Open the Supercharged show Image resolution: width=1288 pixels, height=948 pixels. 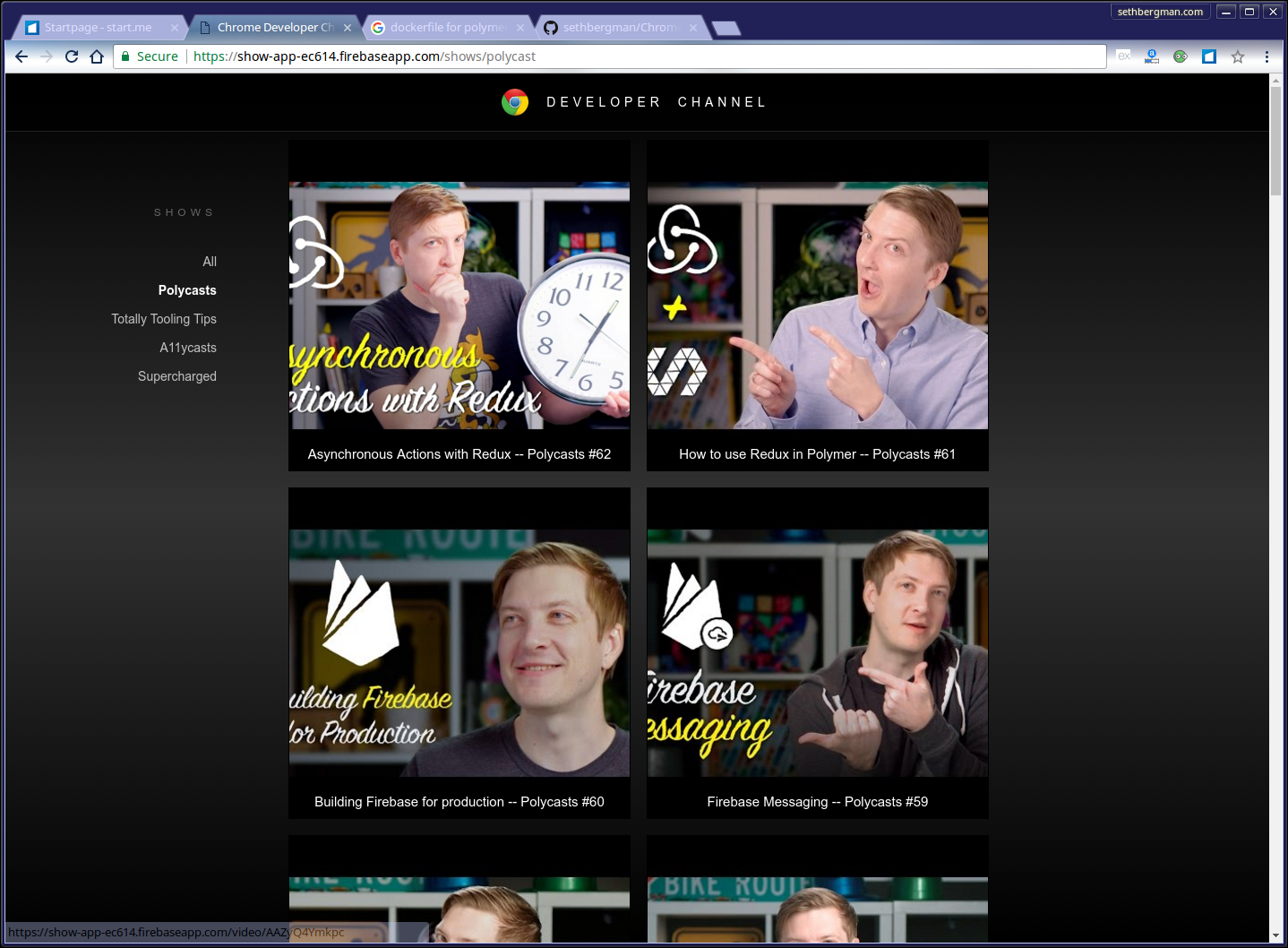tap(177, 376)
